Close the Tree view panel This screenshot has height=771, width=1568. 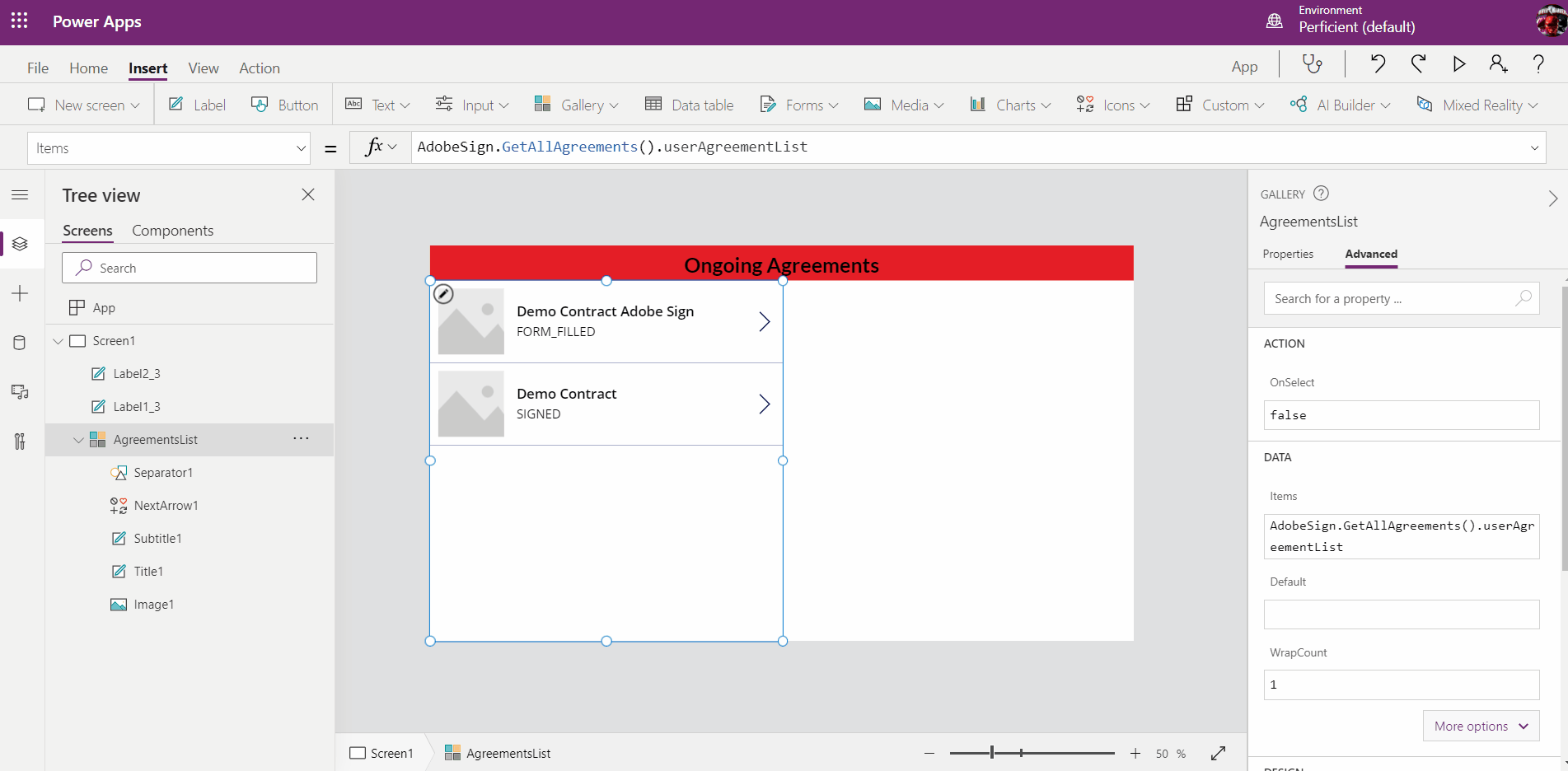click(308, 194)
